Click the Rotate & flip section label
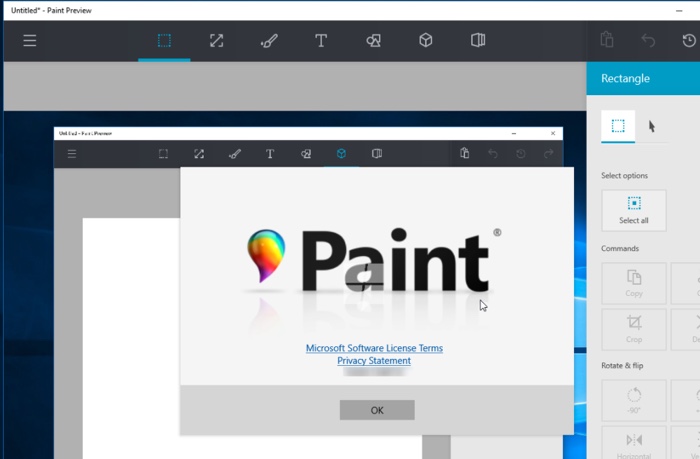Image resolution: width=700 pixels, height=459 pixels. [622, 365]
